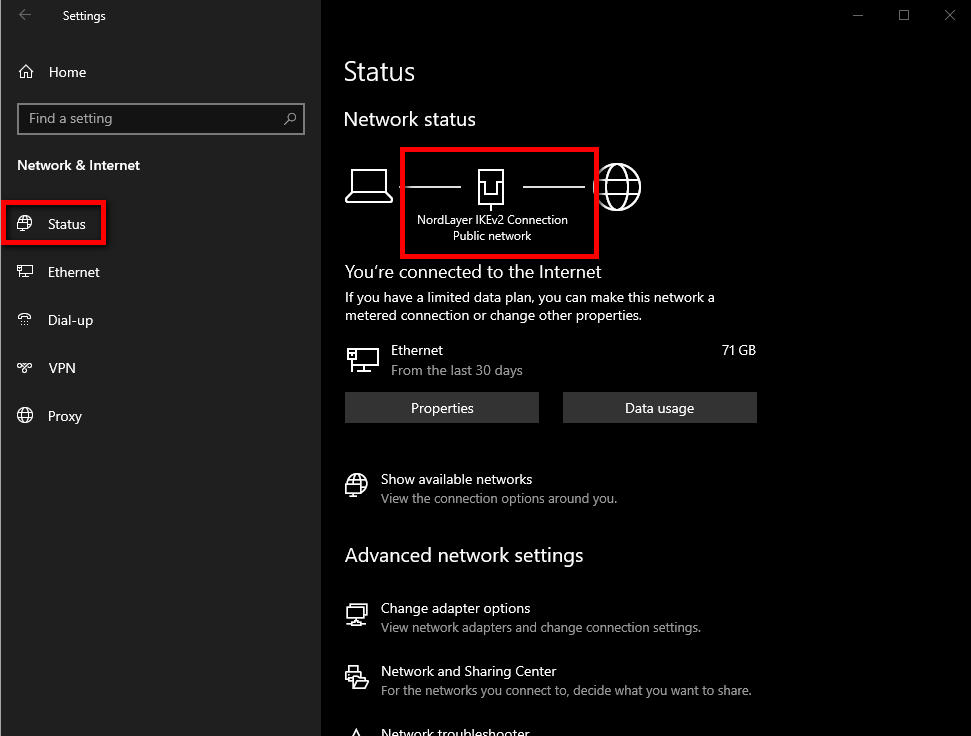Click the Home icon in sidebar
The height and width of the screenshot is (736, 971).
tap(25, 71)
